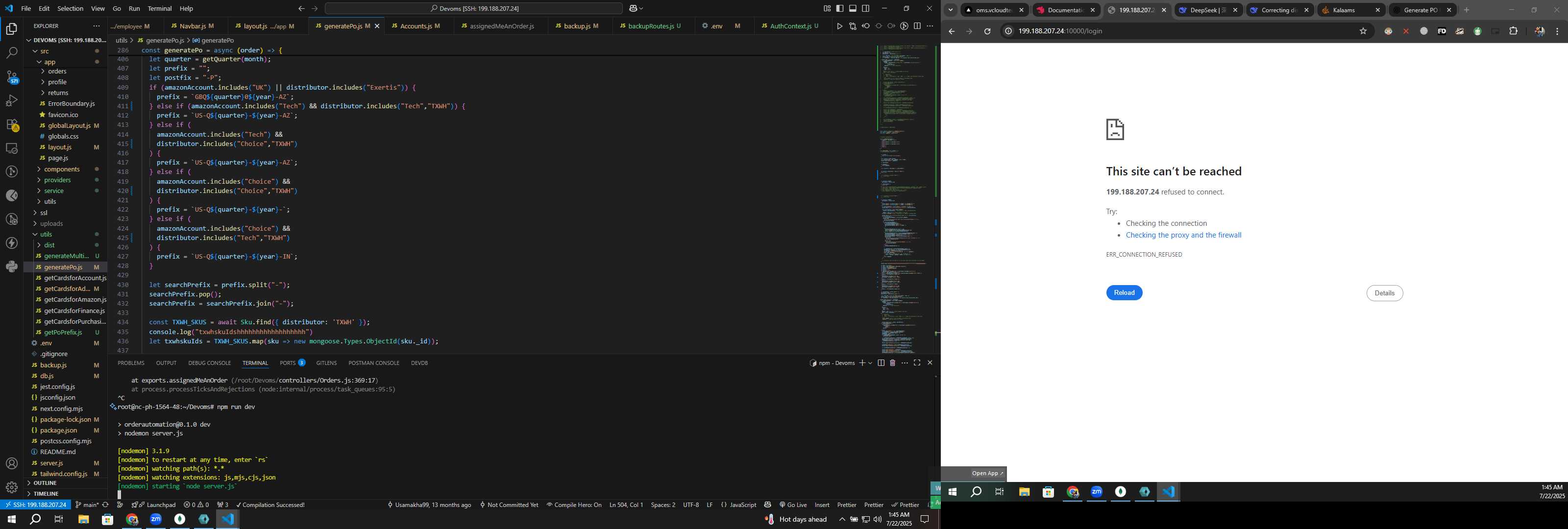
Task: Reload the page in Chrome's toolbar
Action: click(x=987, y=32)
